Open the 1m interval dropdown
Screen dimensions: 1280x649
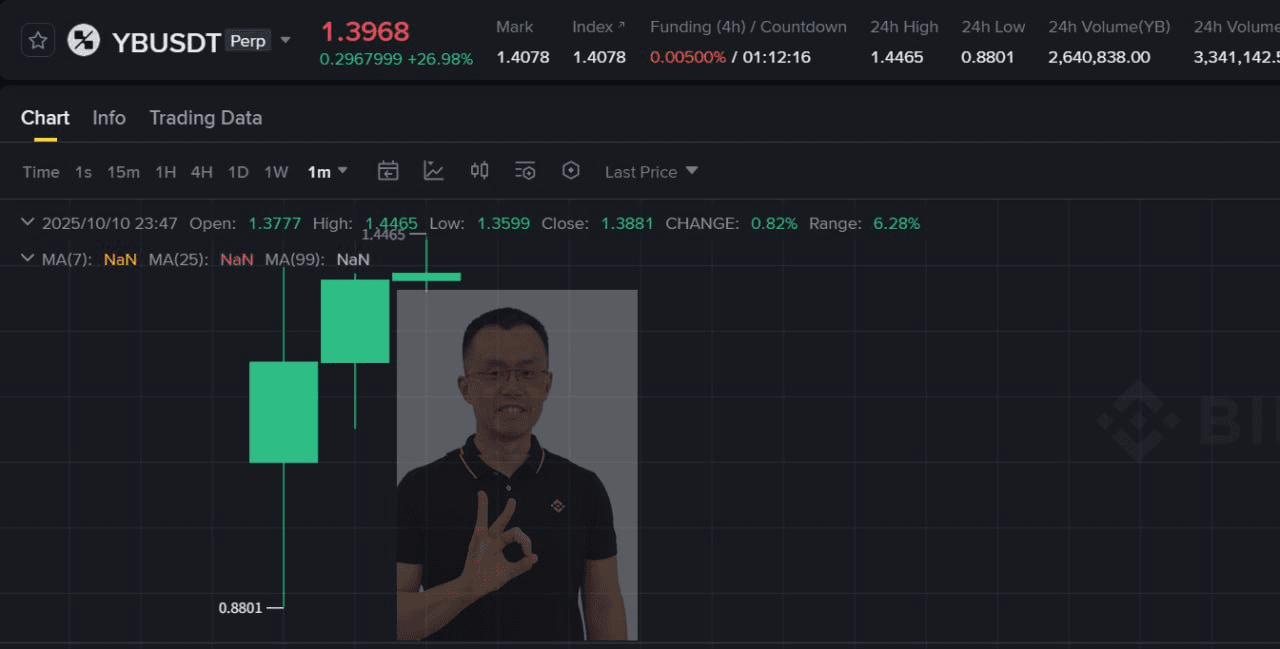(328, 172)
